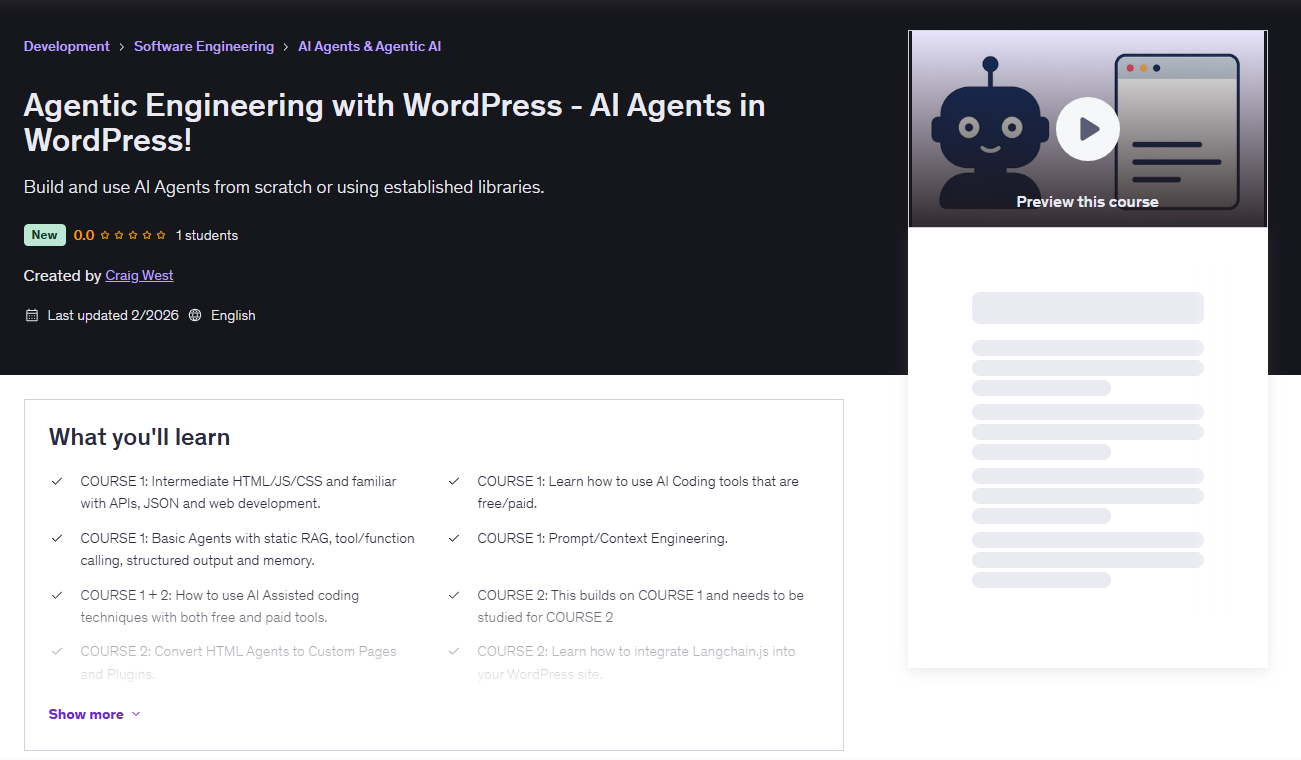Screen dimensions: 1301x760
Task: Select the New badge on the course
Action: click(x=44, y=234)
